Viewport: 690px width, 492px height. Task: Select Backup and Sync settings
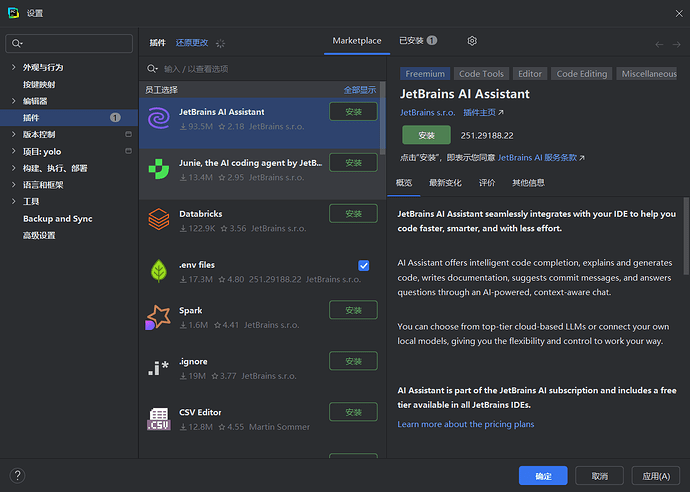58,219
